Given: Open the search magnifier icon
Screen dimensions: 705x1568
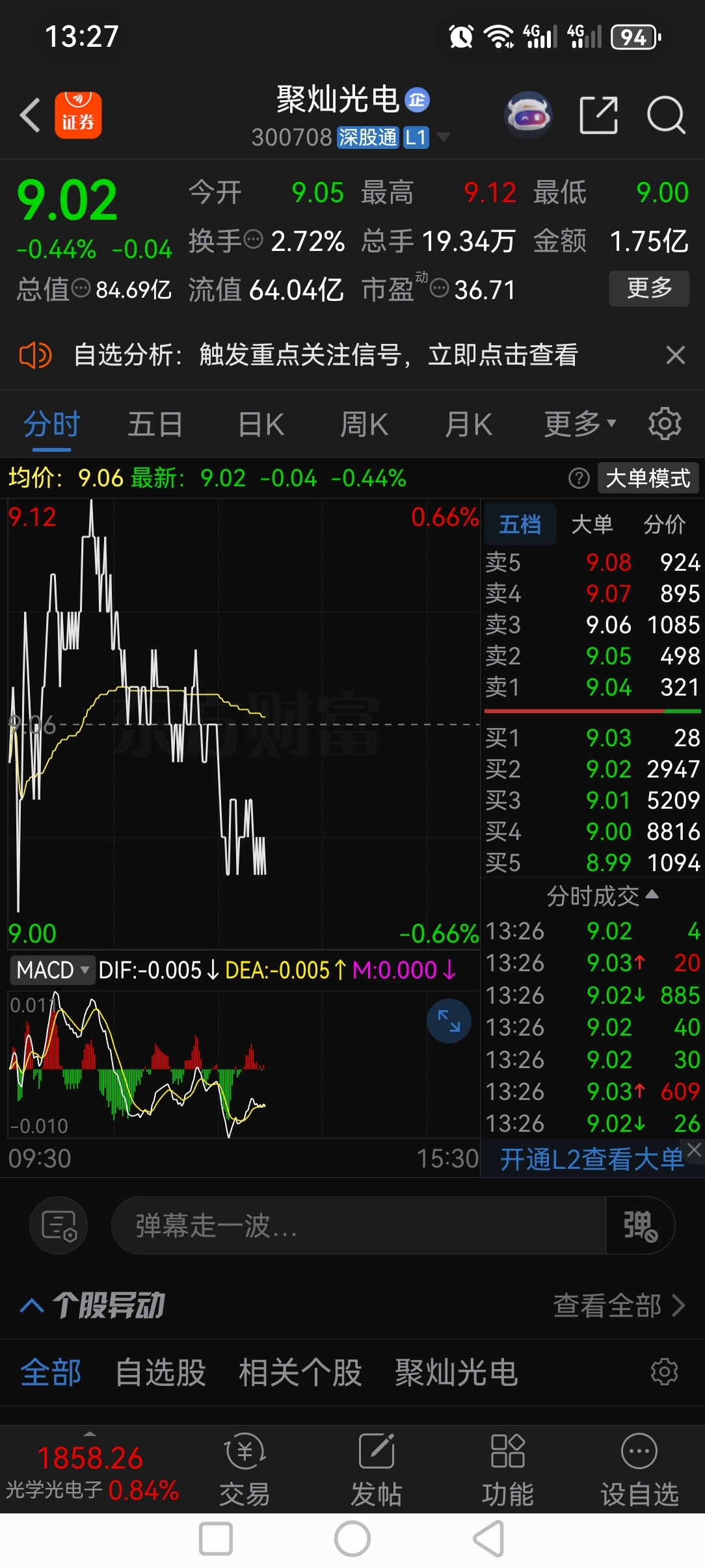Looking at the screenshot, I should pyautogui.click(x=666, y=115).
